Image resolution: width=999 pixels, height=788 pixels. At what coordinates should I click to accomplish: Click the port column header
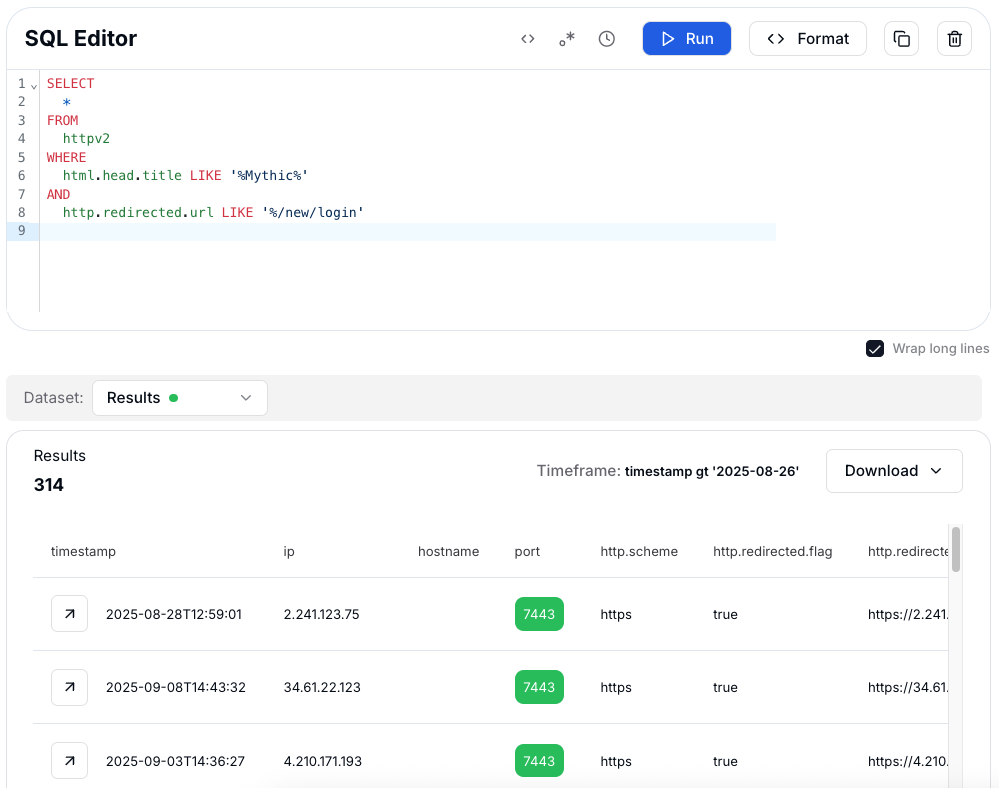click(527, 551)
